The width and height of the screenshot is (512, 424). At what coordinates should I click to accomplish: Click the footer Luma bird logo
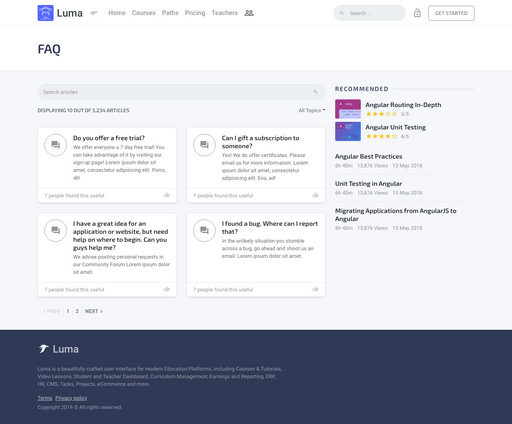point(43,349)
